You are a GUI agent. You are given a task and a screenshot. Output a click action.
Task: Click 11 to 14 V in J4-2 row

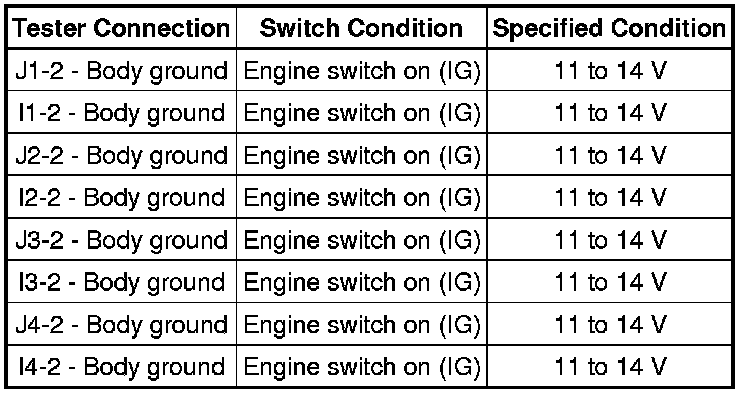(609, 323)
